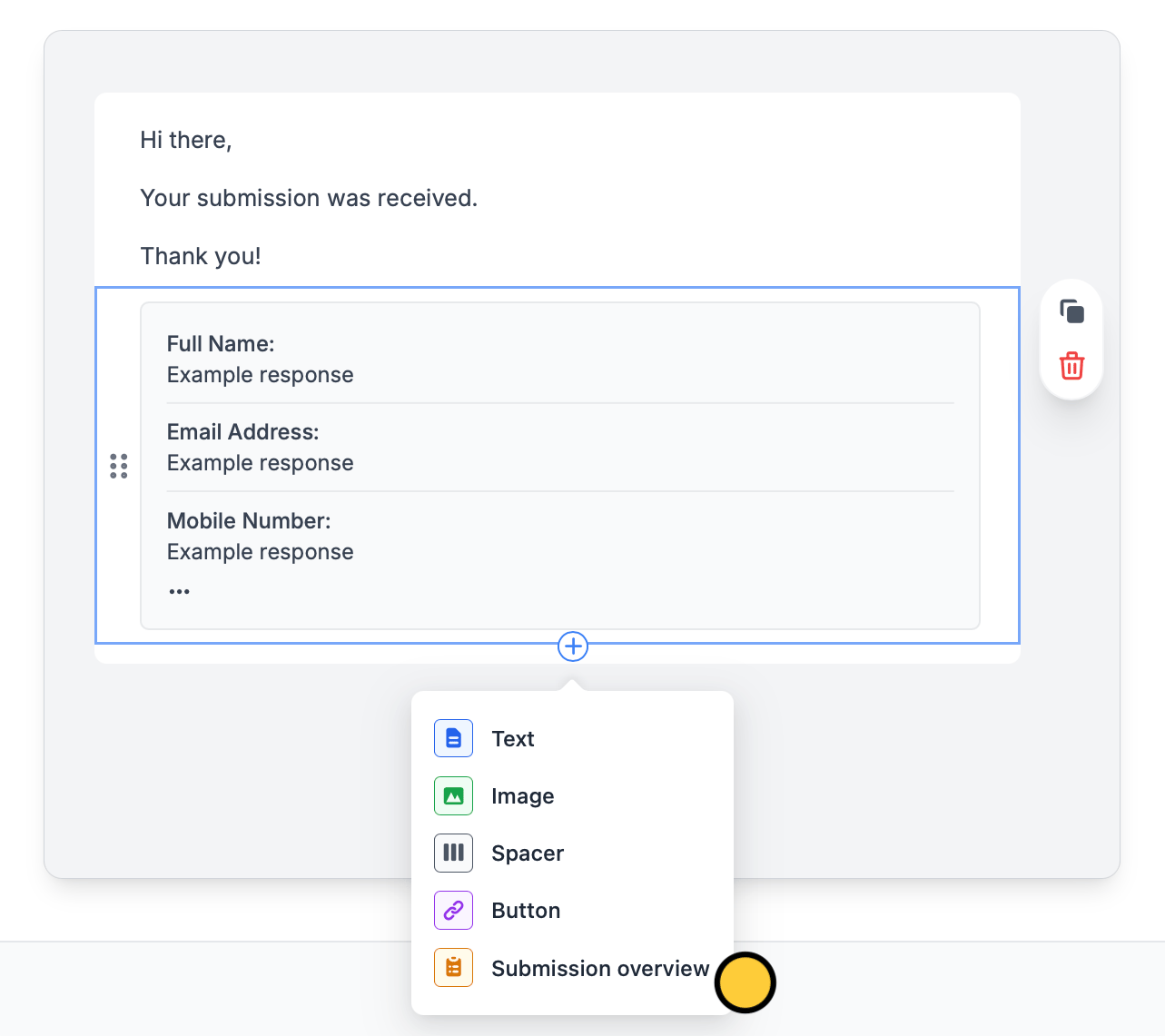1165x1036 pixels.
Task: Click the duplicate block icon
Action: click(1072, 311)
